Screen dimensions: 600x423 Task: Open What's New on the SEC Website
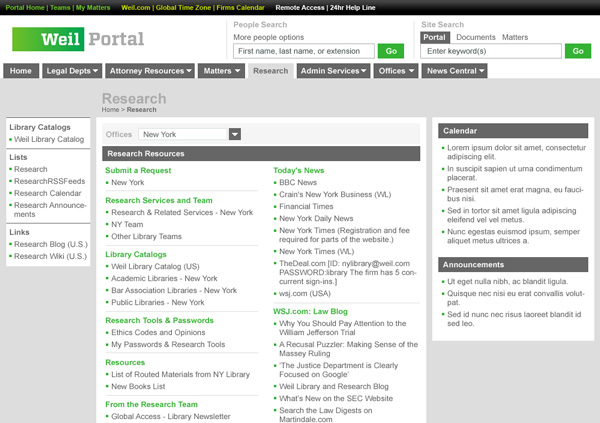(x=336, y=399)
